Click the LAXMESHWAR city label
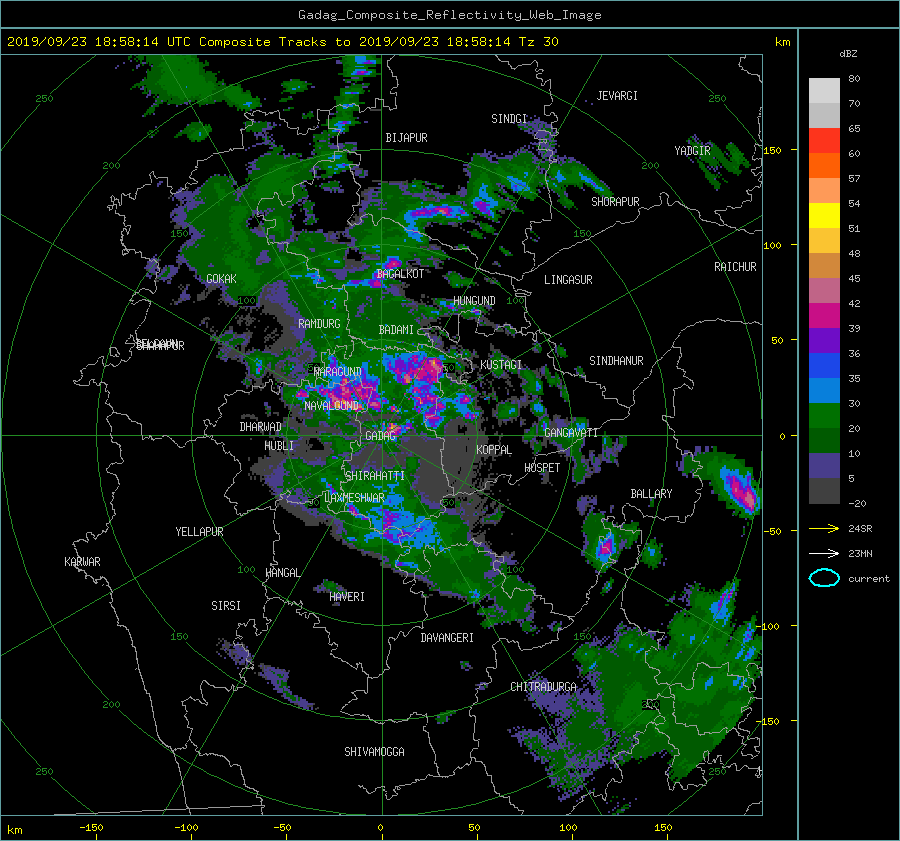This screenshot has height=841, width=900. pyautogui.click(x=354, y=498)
